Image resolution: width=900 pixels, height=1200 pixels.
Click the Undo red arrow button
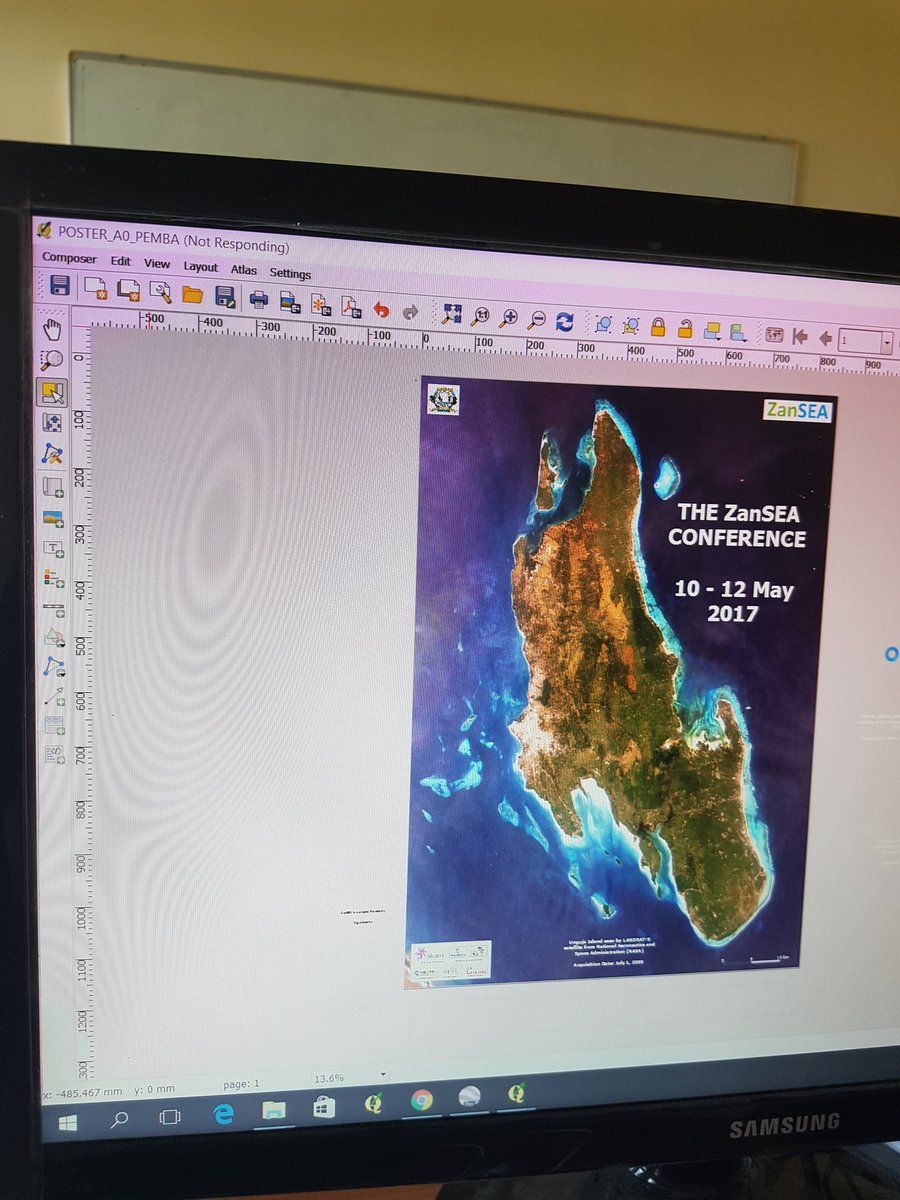click(380, 309)
